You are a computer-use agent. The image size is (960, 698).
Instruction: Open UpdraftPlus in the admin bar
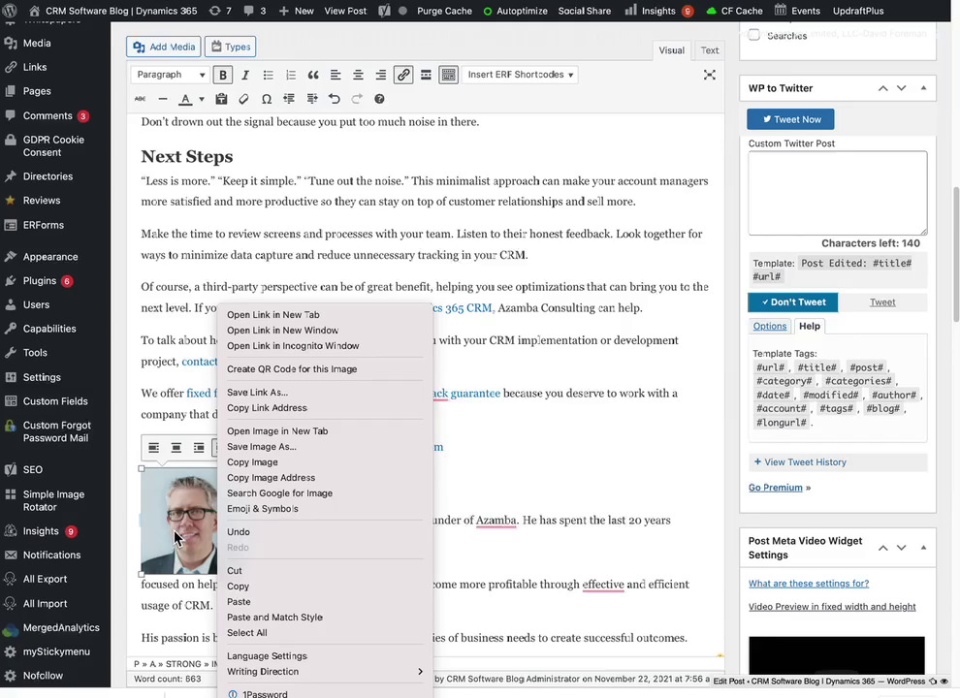pos(858,11)
